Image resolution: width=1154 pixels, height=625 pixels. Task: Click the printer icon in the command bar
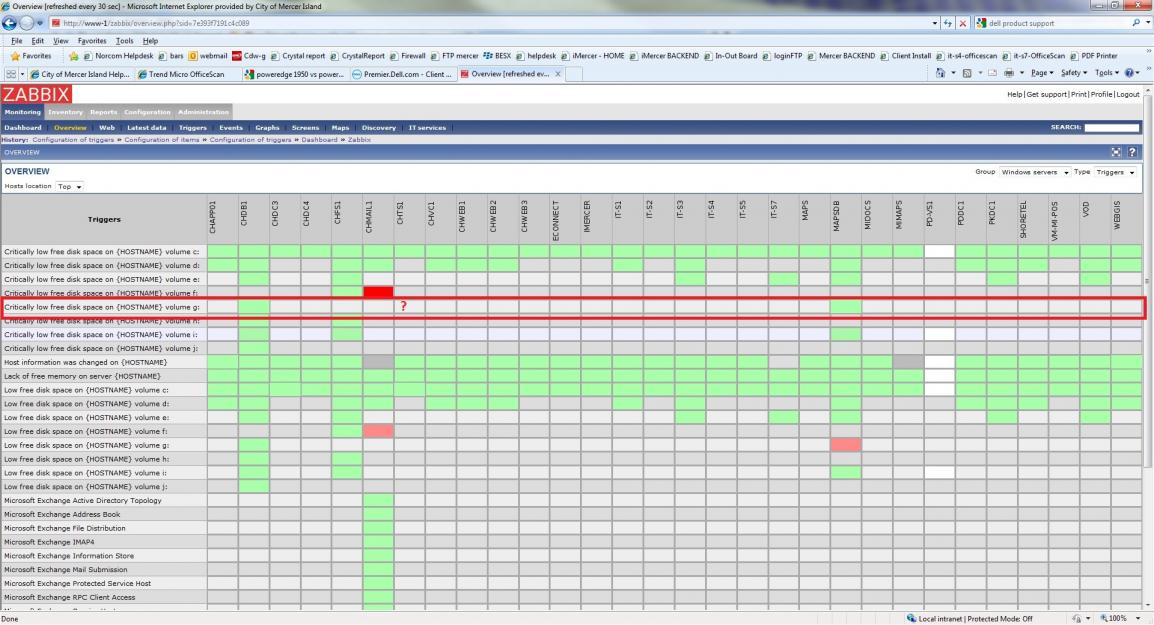[1009, 74]
